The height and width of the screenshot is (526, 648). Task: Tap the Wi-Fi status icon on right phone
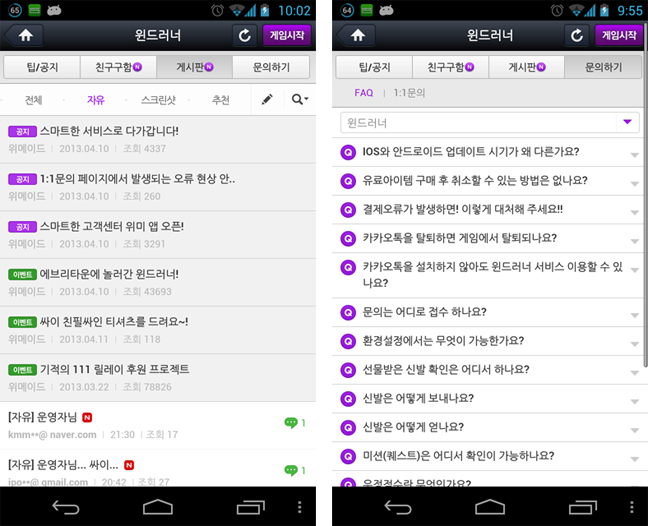click(x=577, y=10)
